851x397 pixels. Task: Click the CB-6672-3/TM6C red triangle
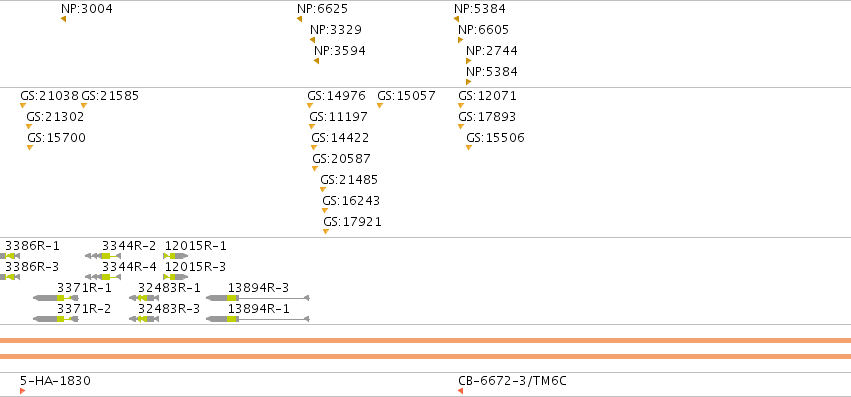point(460,391)
